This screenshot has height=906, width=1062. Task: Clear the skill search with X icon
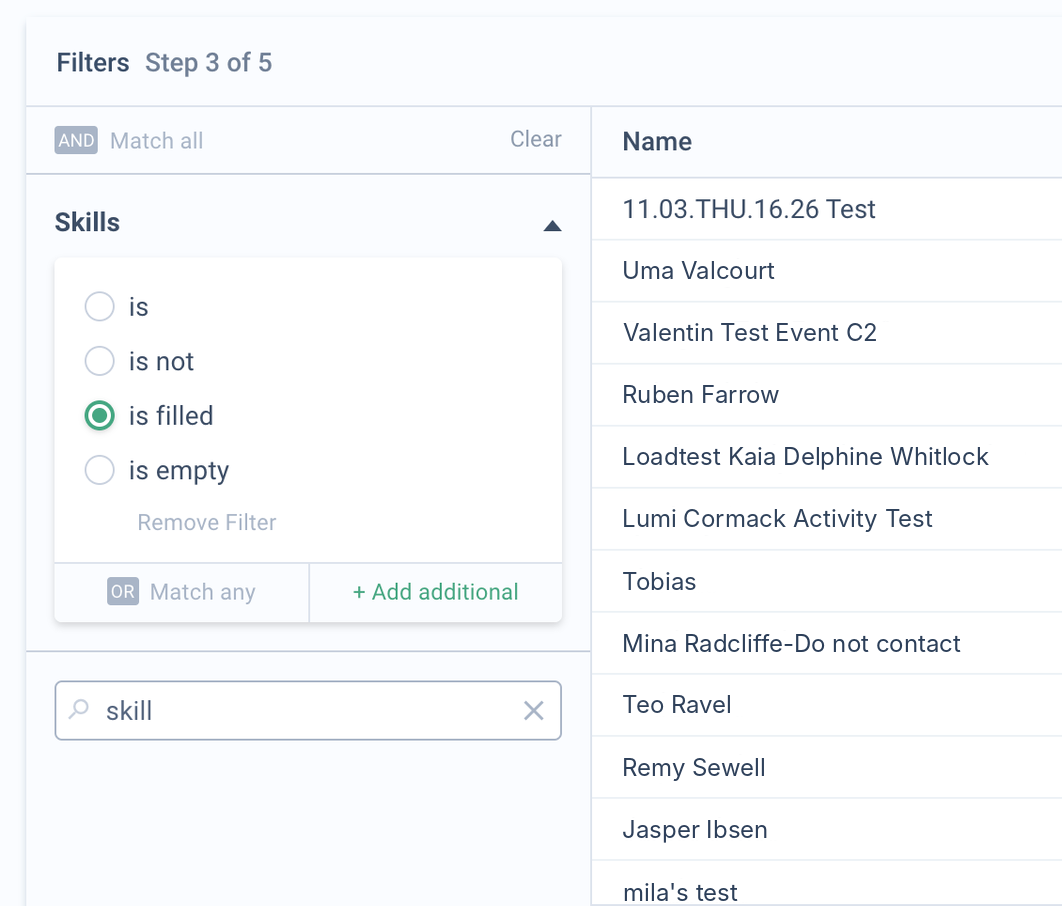(x=534, y=711)
